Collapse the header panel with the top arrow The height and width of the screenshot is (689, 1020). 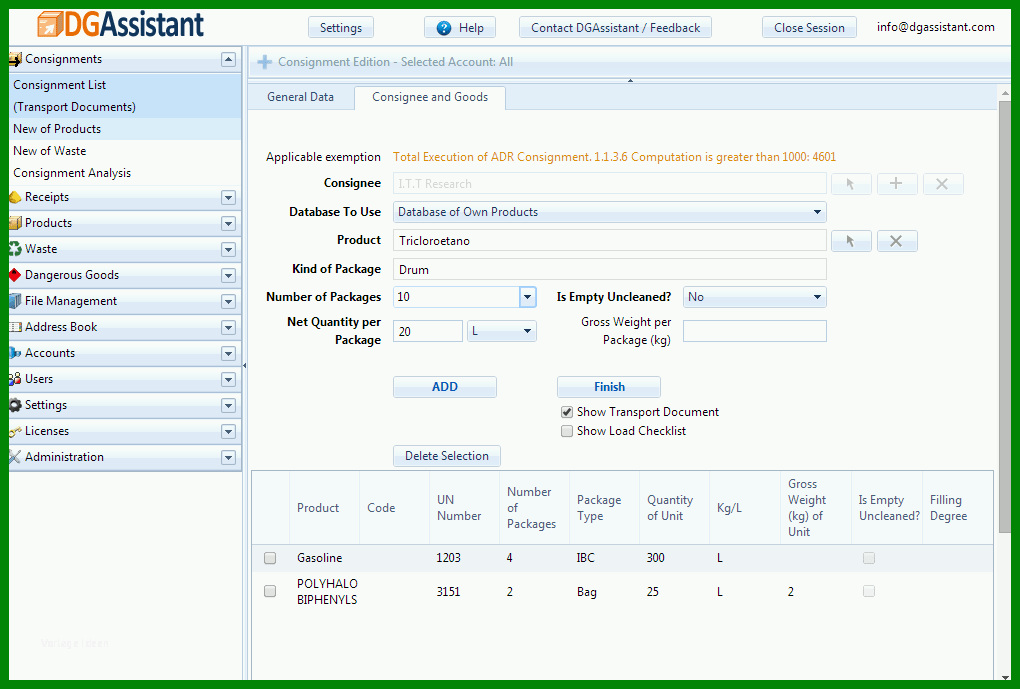click(x=630, y=81)
